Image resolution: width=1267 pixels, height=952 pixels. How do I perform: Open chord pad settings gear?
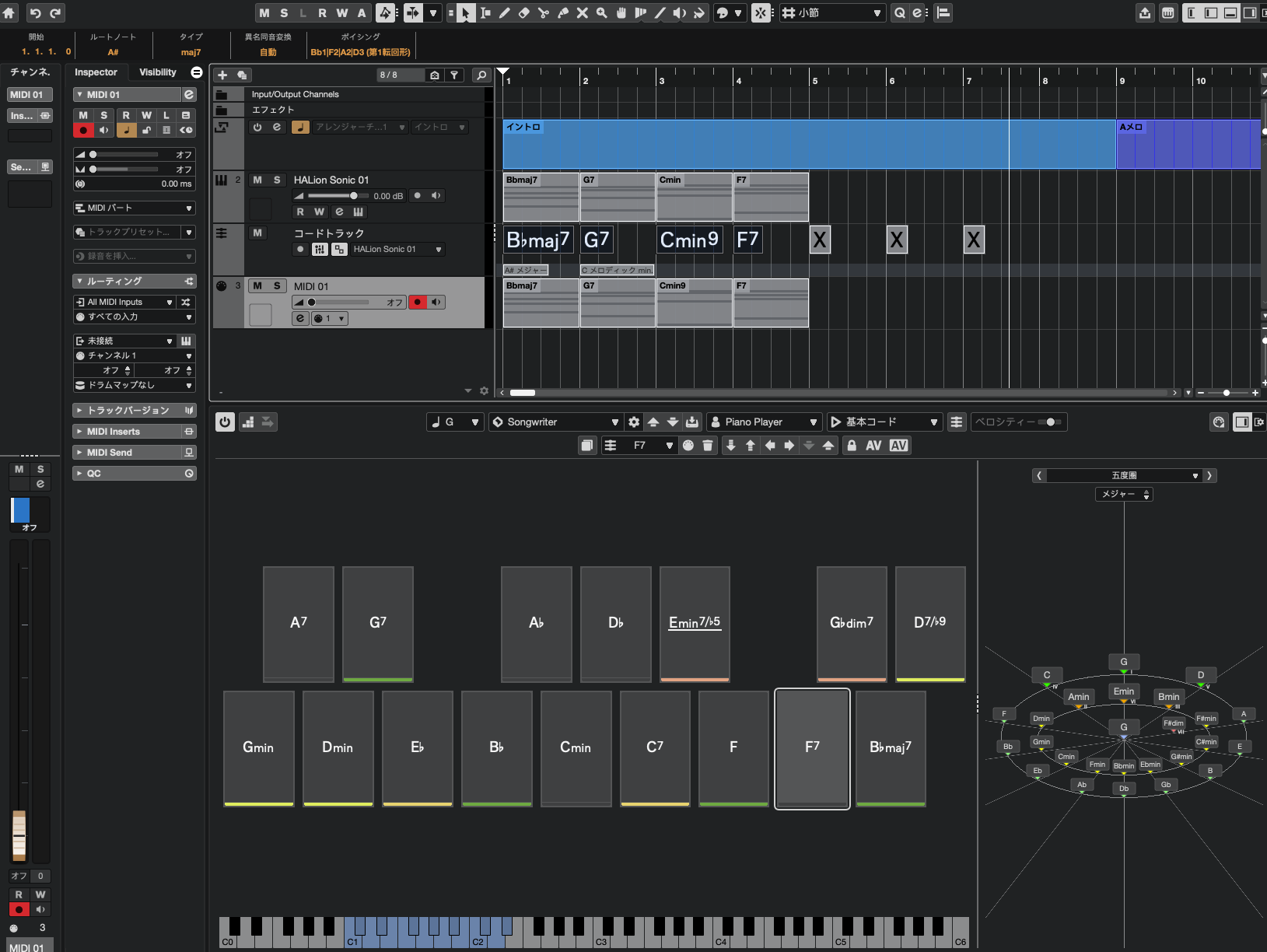(634, 422)
